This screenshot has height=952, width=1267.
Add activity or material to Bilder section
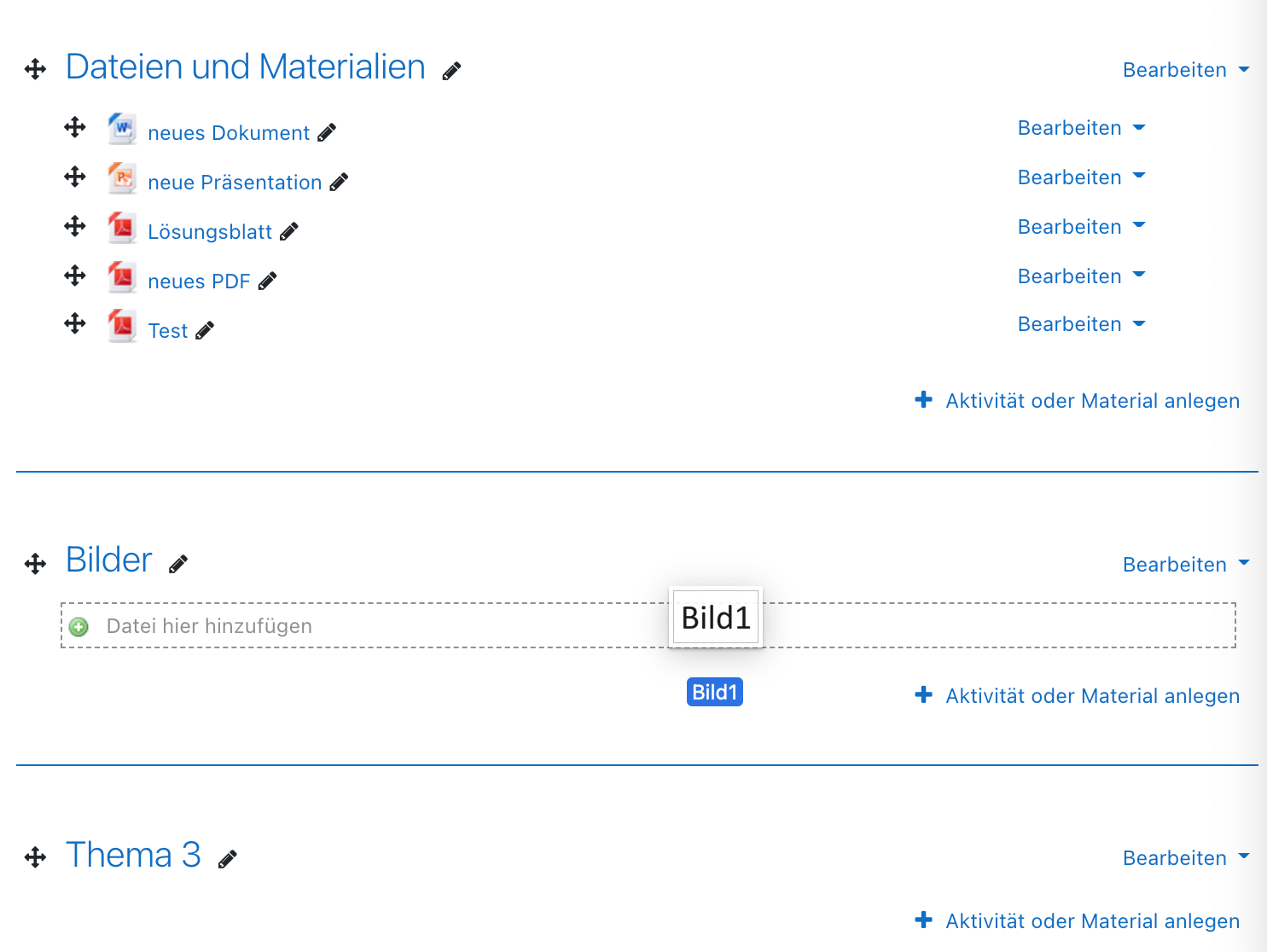point(1078,696)
